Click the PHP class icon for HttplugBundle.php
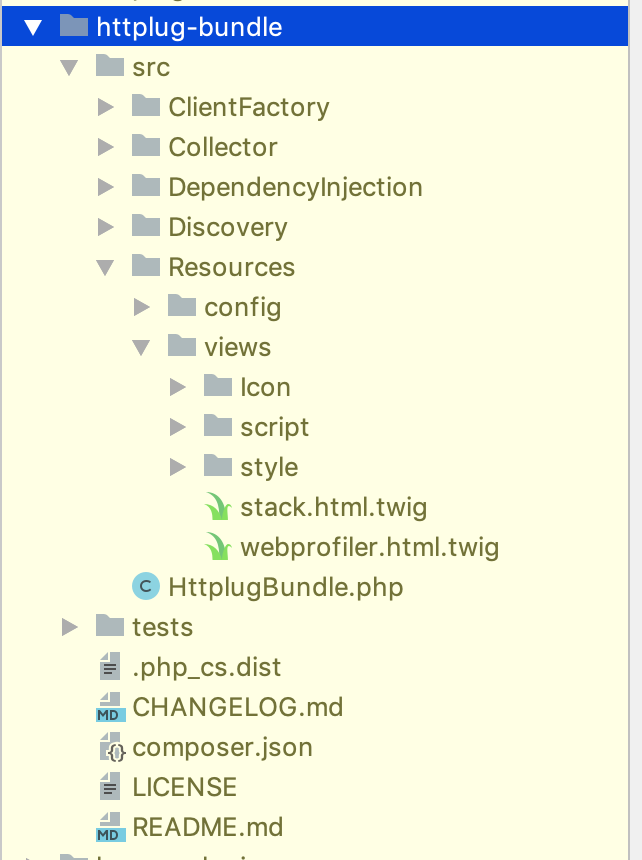642x860 pixels. tap(146, 587)
